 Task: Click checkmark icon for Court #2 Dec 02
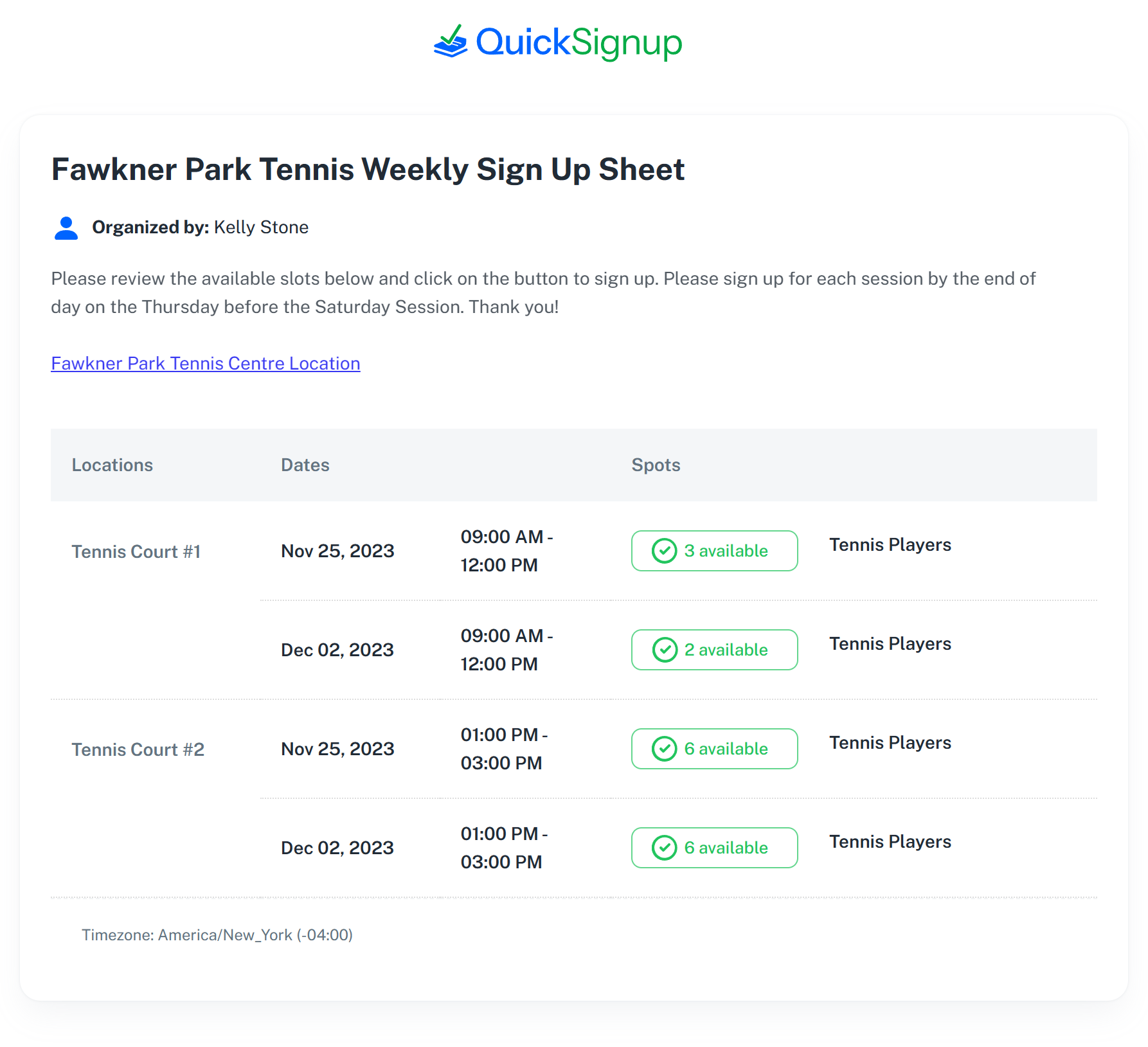(x=664, y=848)
